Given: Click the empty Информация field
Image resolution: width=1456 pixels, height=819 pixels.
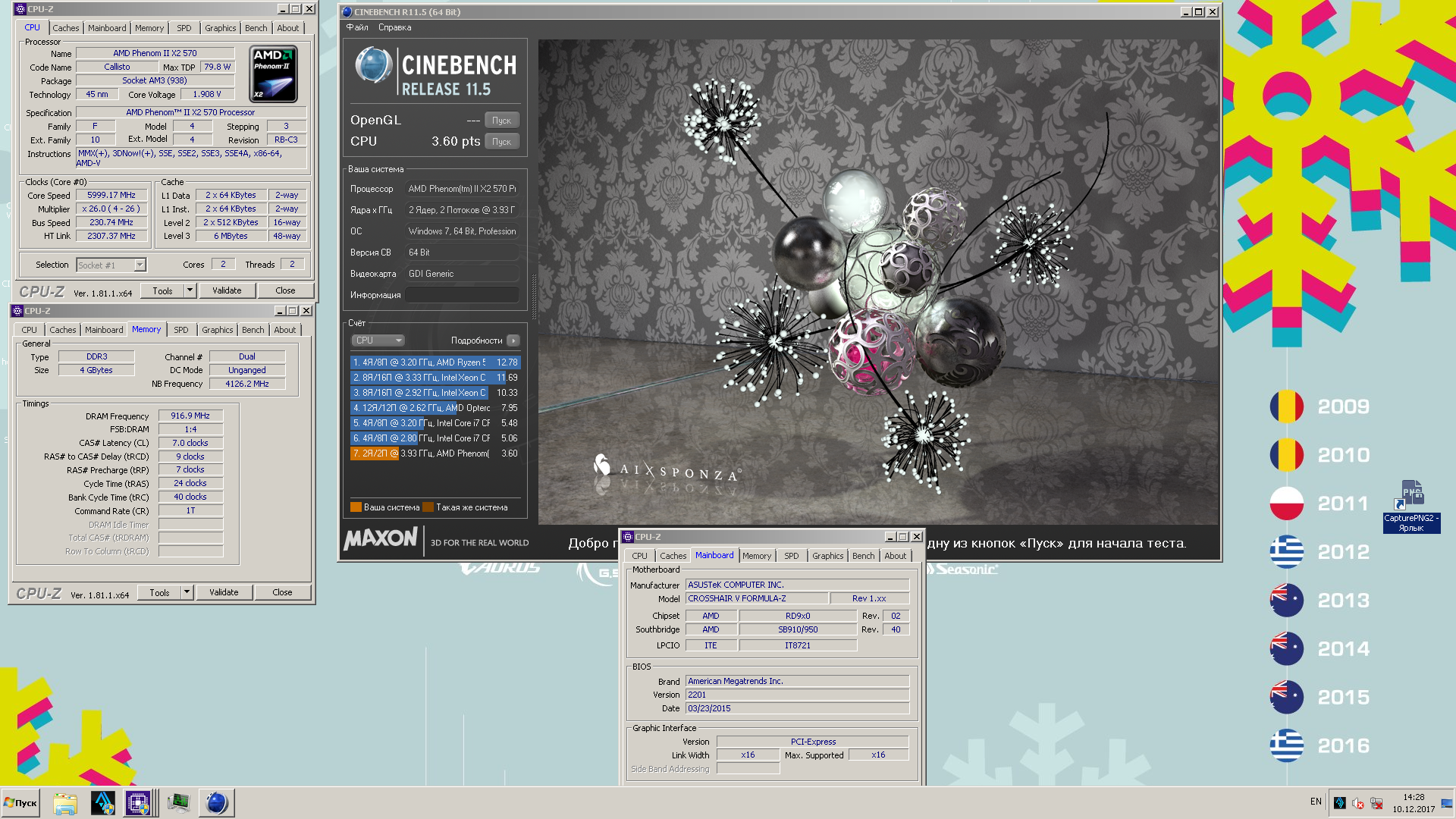Looking at the screenshot, I should 462,295.
